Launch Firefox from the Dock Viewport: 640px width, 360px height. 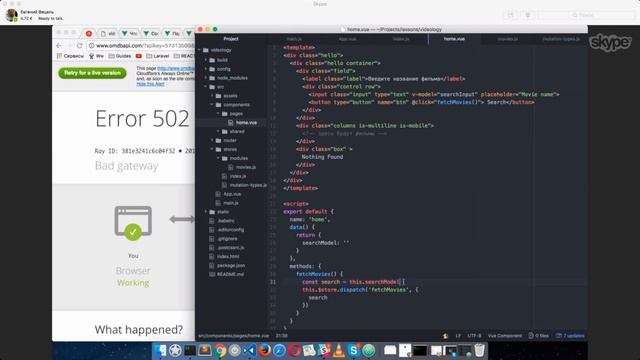[x=264, y=350]
